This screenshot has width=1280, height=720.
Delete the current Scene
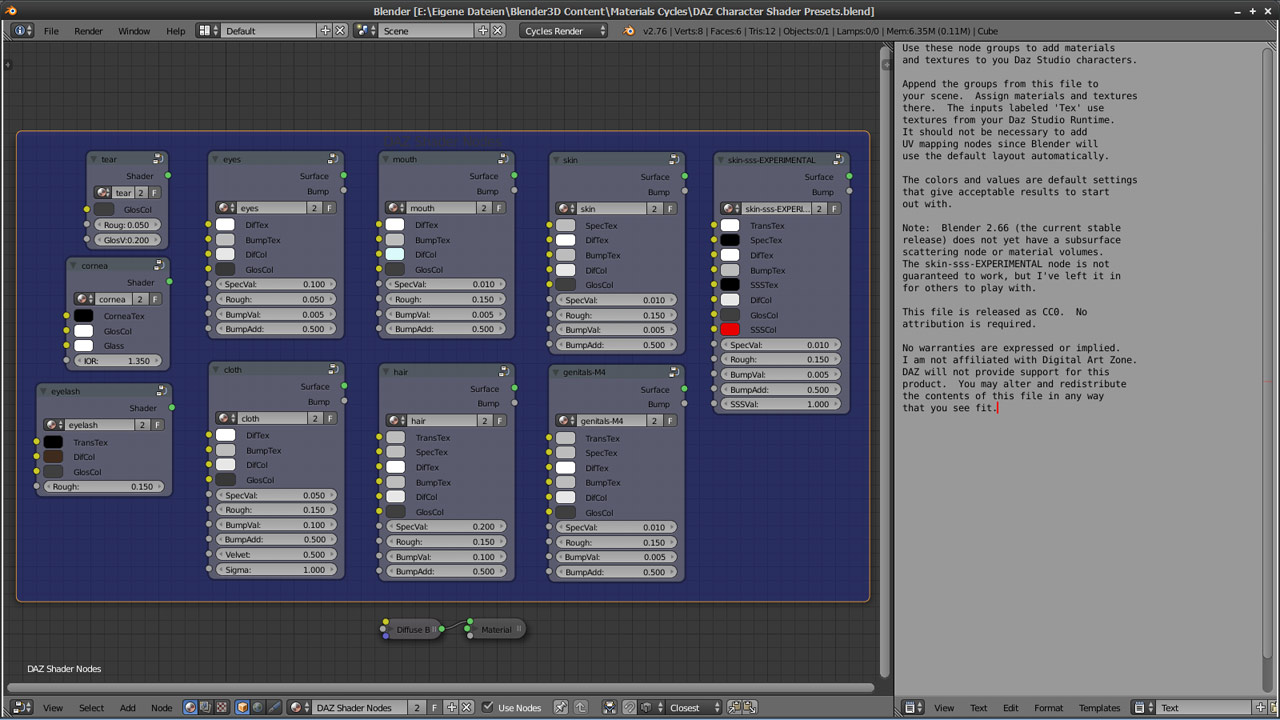498,31
